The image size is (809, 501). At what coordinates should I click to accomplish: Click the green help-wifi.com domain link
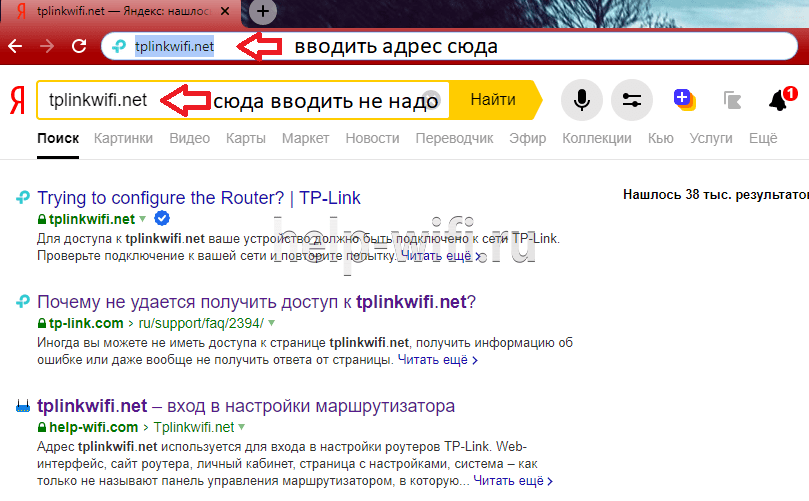[93, 427]
